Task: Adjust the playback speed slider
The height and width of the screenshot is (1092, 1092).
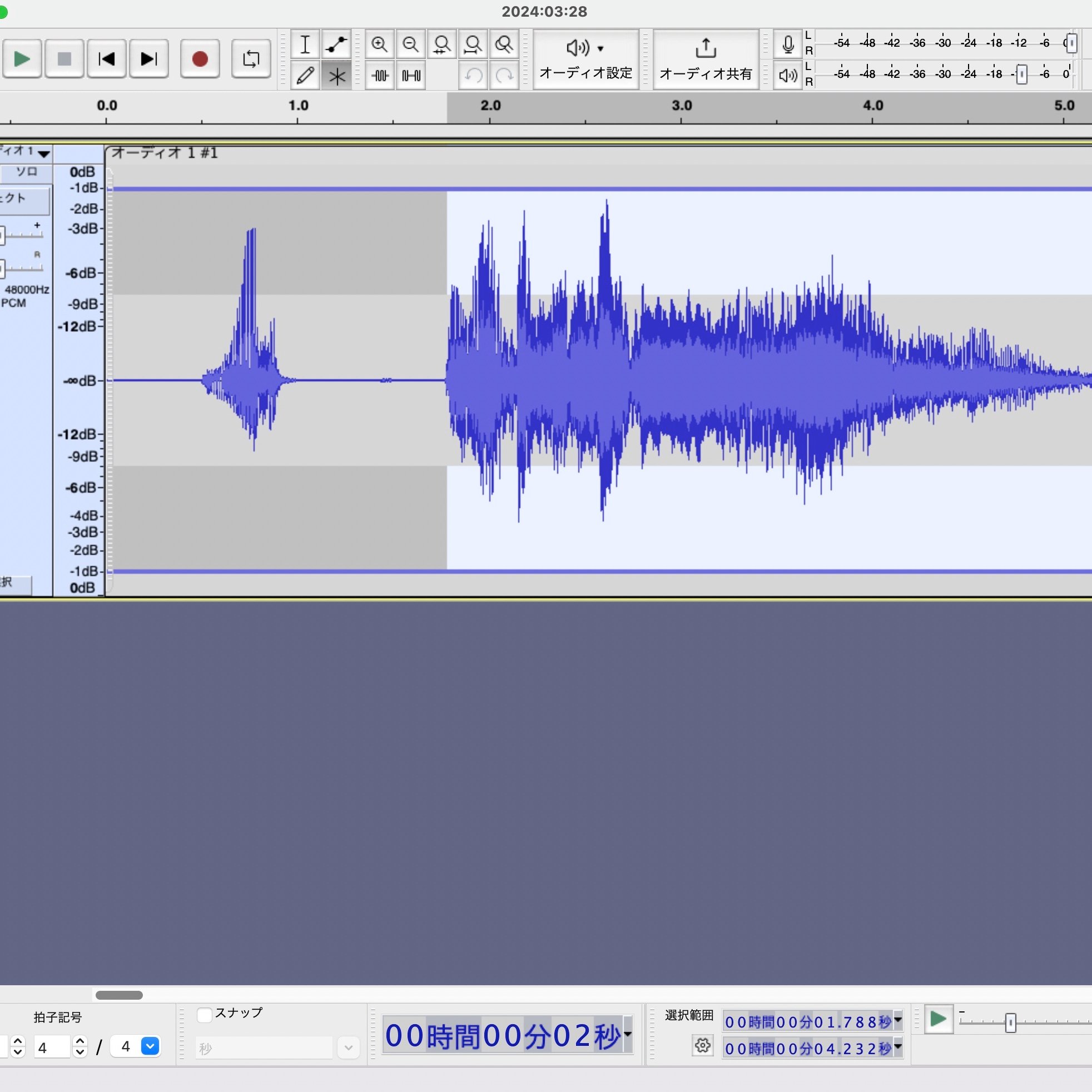Action: point(1010,1022)
